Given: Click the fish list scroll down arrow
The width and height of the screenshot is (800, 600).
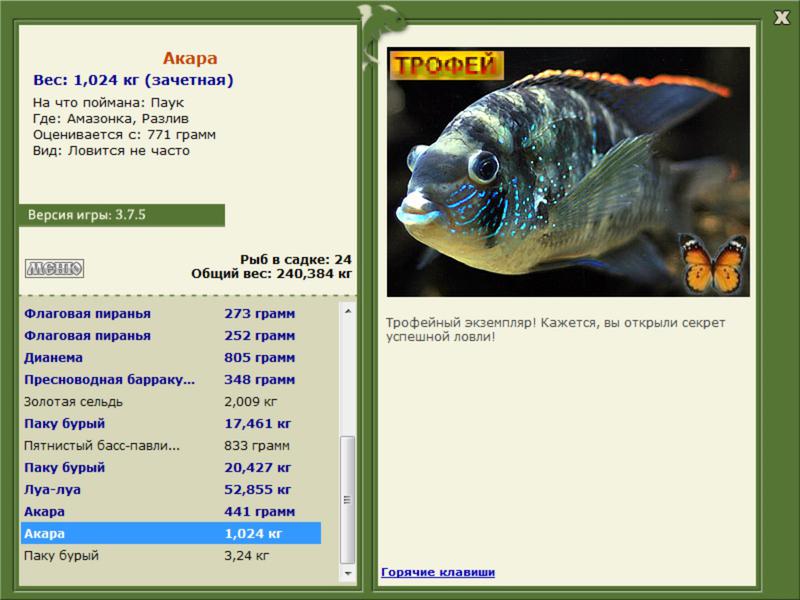Looking at the screenshot, I should coord(348,573).
